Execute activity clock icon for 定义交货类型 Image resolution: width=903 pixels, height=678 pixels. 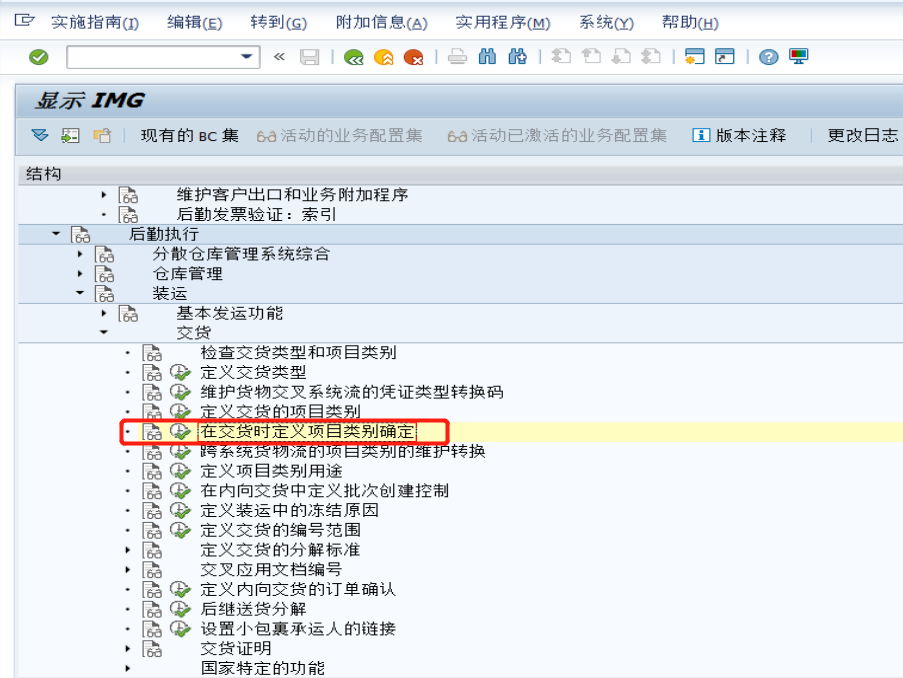pyautogui.click(x=180, y=373)
